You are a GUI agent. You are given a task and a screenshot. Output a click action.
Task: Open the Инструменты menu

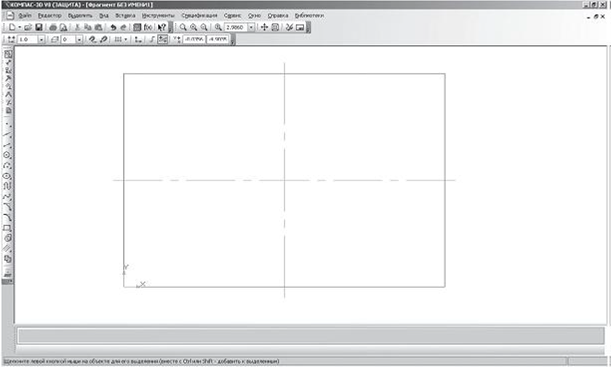(x=158, y=16)
